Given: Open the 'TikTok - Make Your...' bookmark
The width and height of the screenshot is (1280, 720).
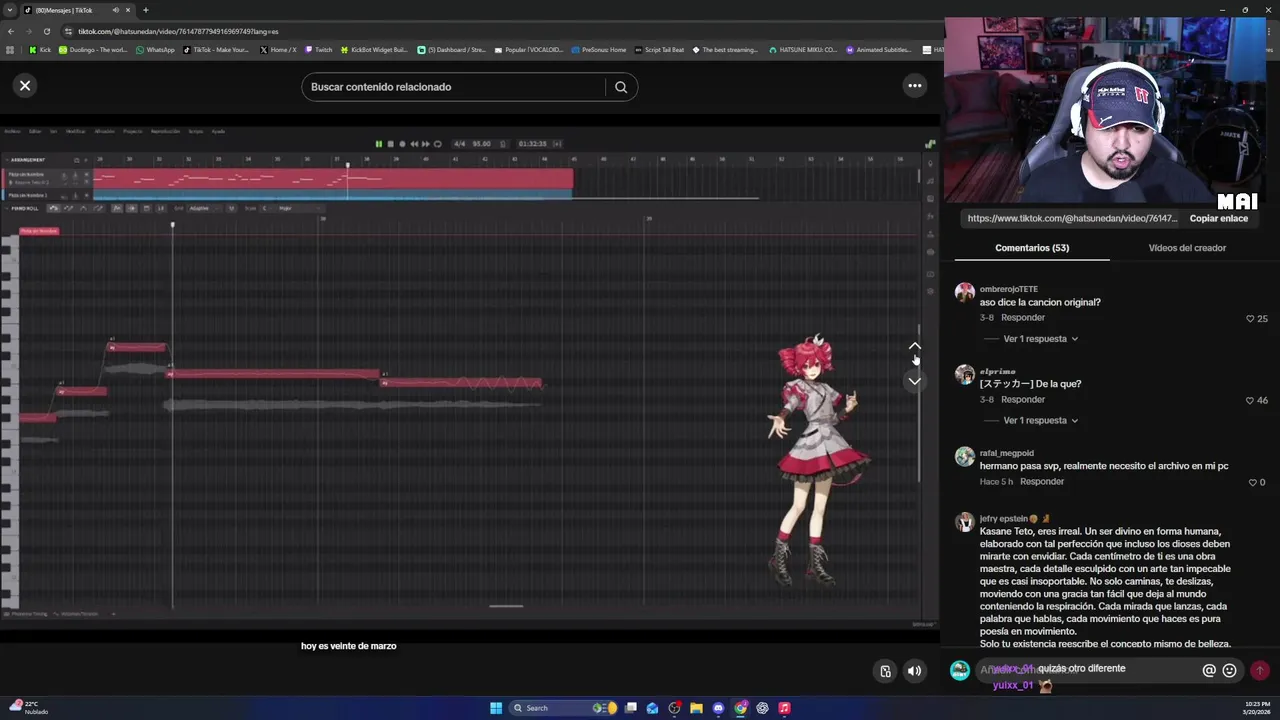Looking at the screenshot, I should 216,50.
